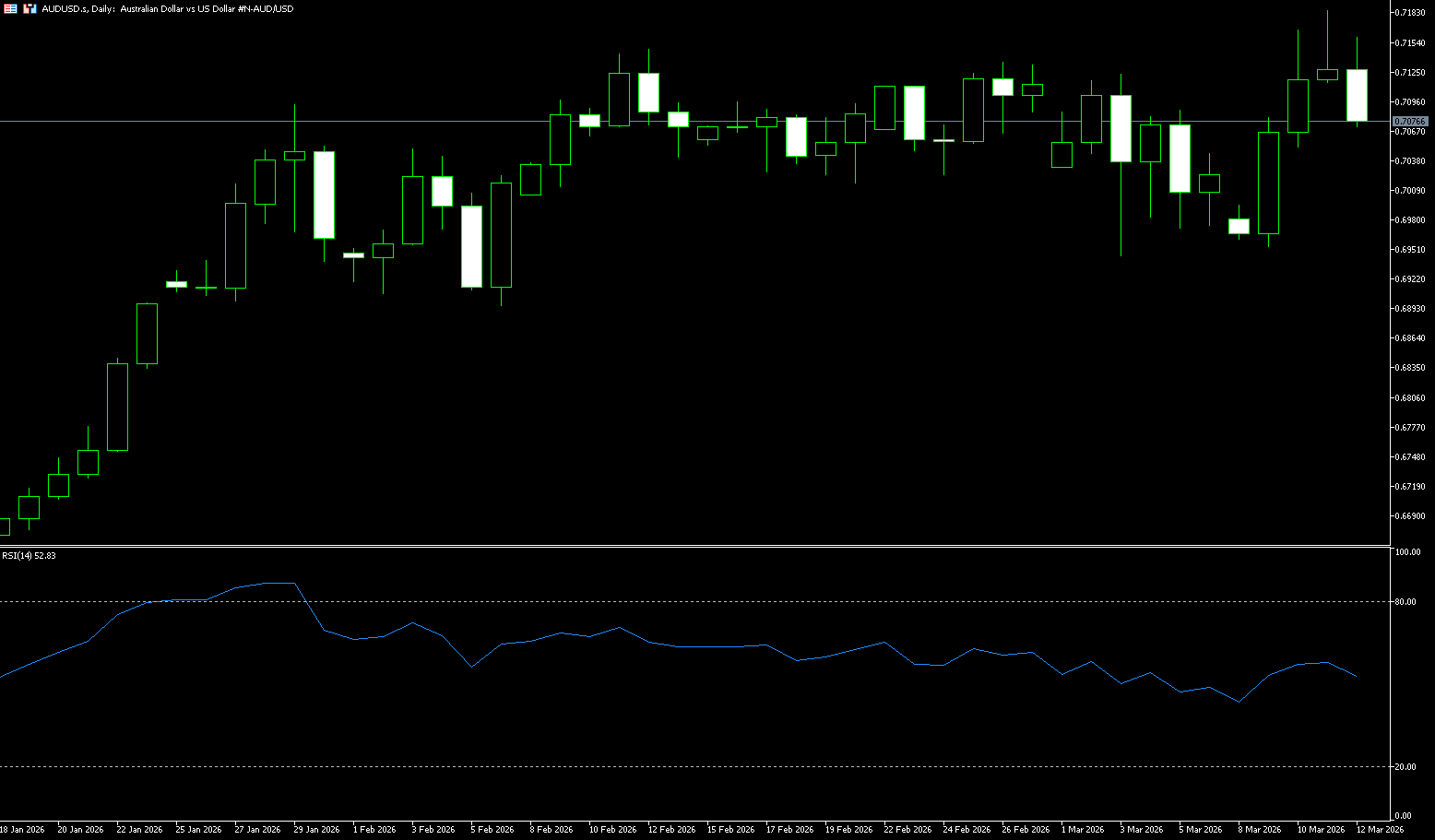
Task: Select the 10 Feb 2026 date label
Action: [612, 830]
